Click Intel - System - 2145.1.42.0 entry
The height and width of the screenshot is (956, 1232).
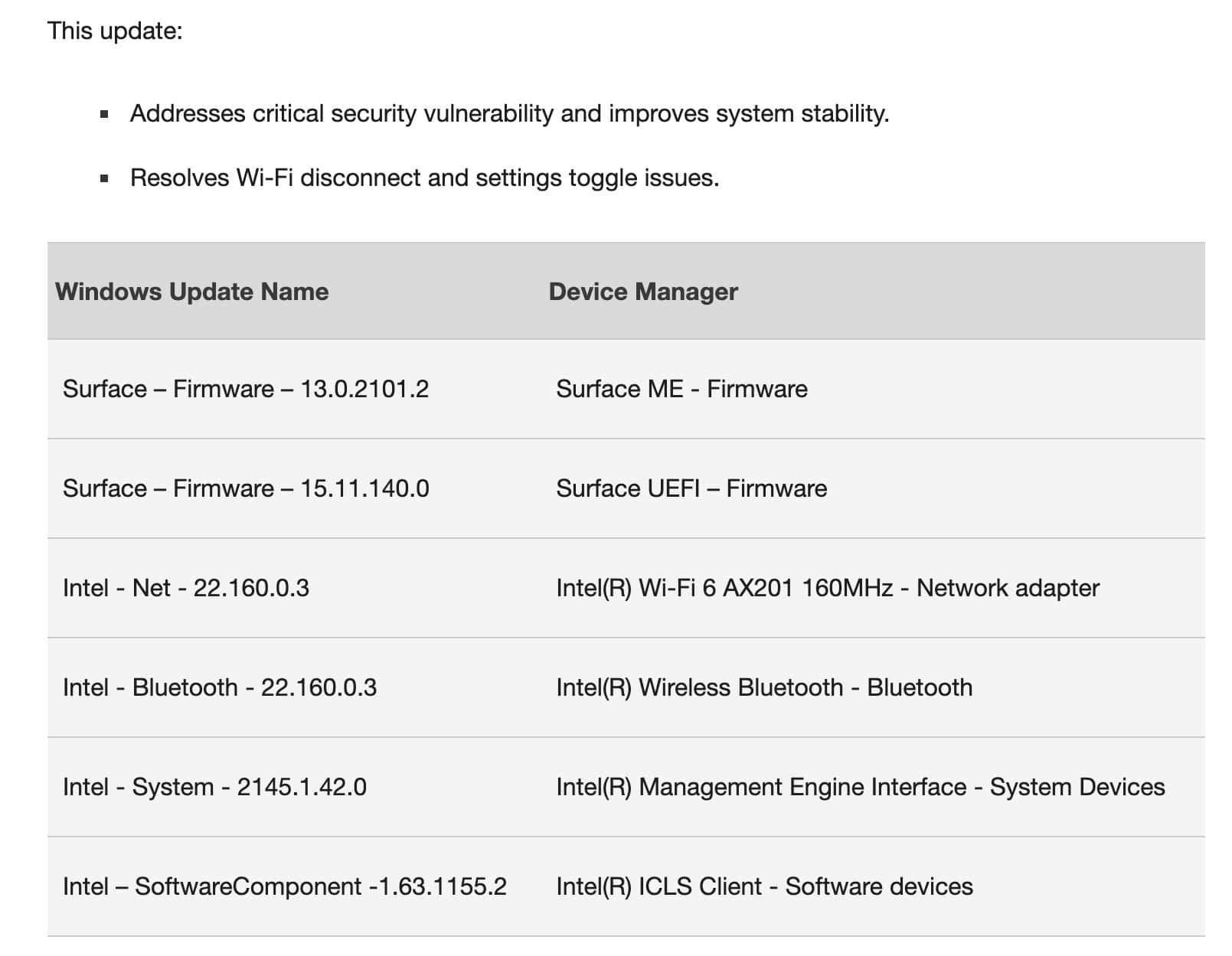click(214, 787)
